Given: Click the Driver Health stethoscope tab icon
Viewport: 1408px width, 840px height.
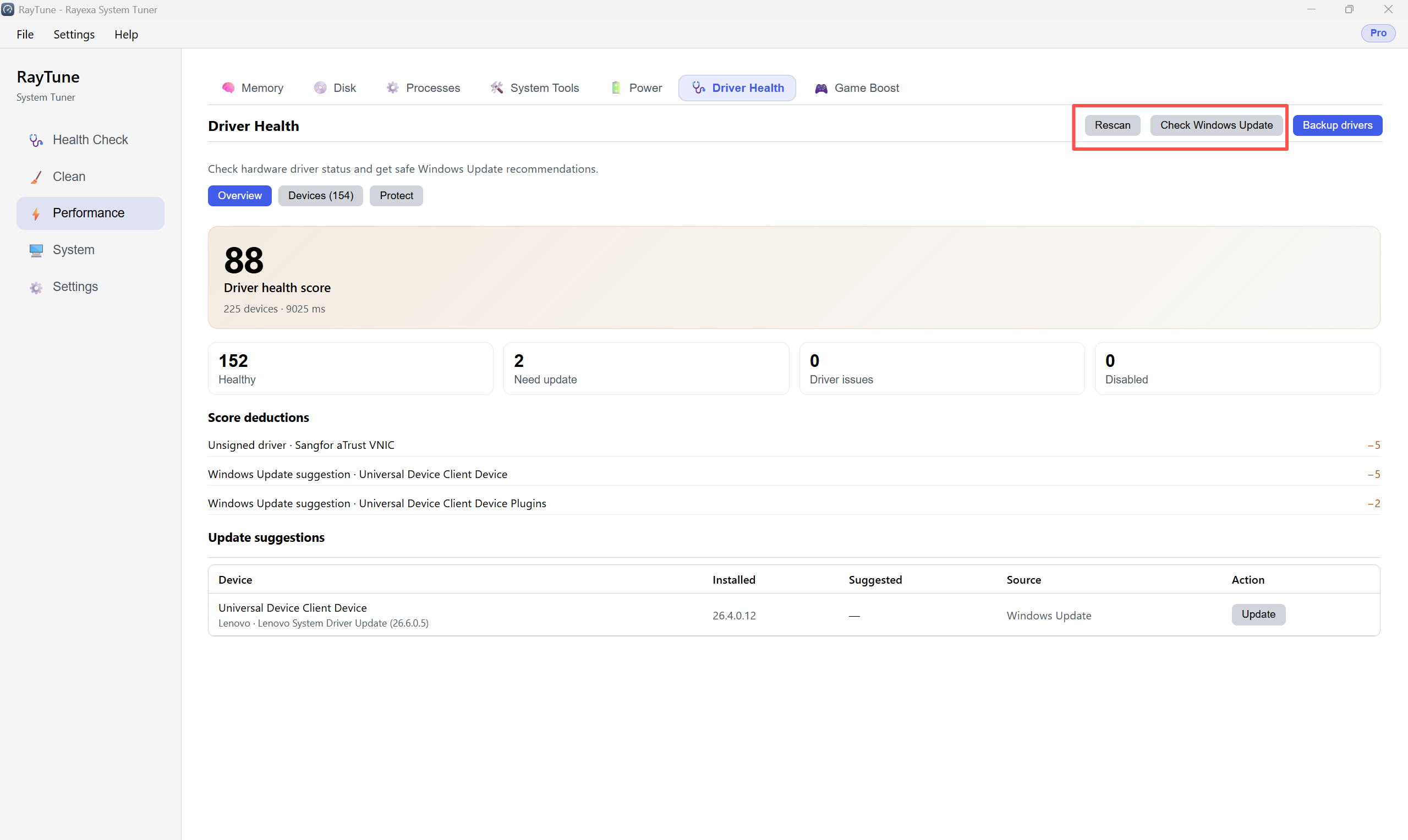Looking at the screenshot, I should tap(699, 87).
